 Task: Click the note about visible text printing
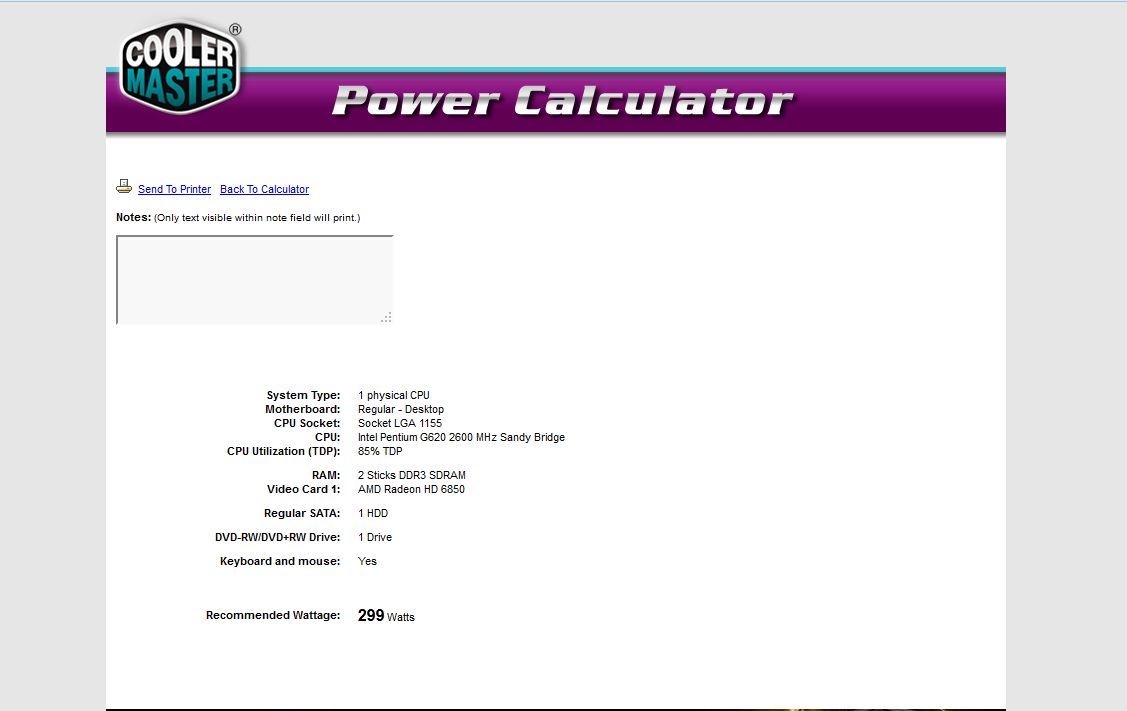tap(257, 218)
